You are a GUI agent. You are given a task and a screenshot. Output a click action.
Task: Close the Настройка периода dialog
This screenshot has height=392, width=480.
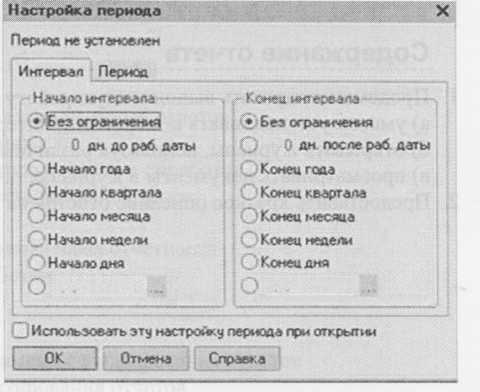442,11
